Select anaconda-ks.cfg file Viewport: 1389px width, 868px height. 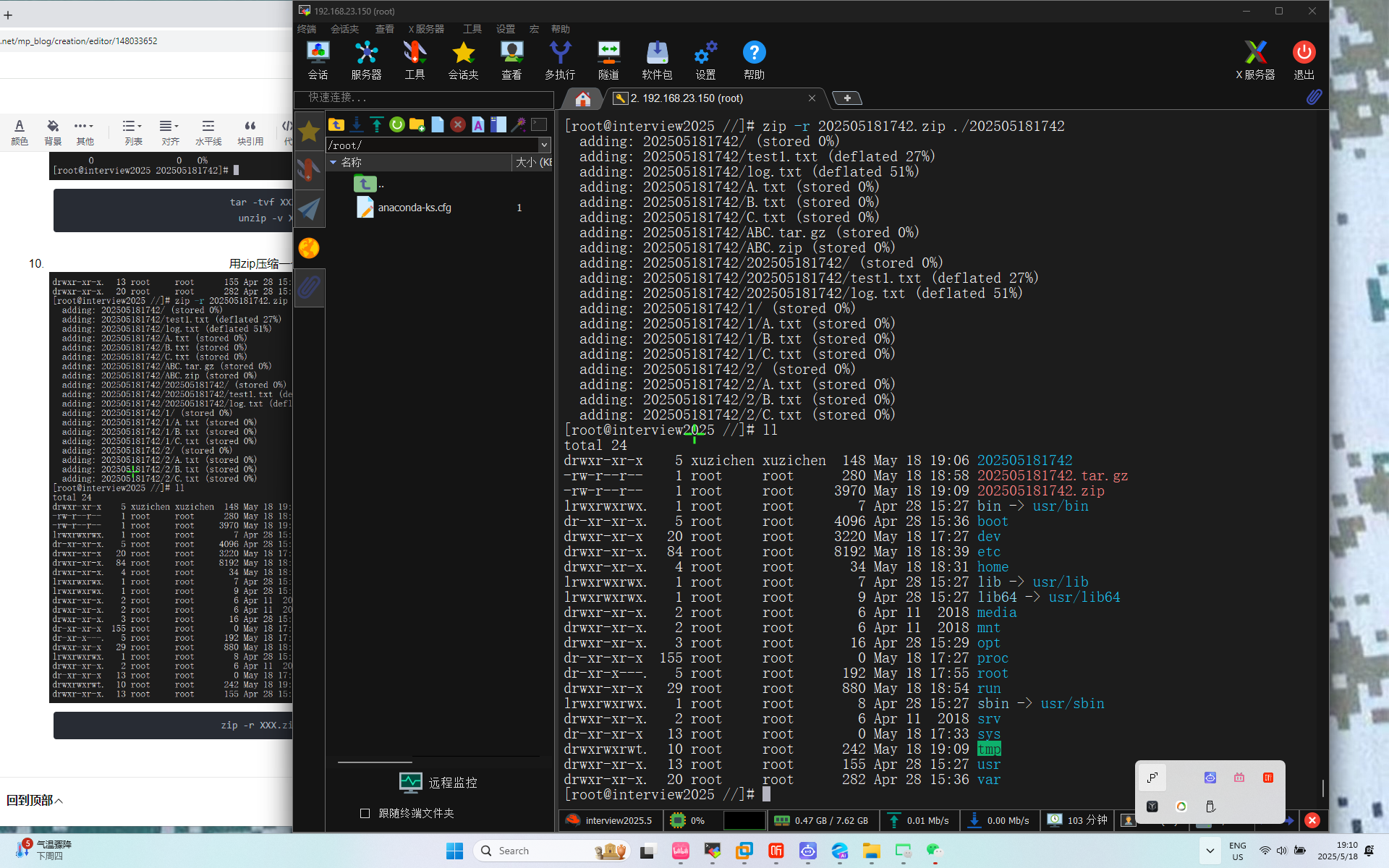414,208
